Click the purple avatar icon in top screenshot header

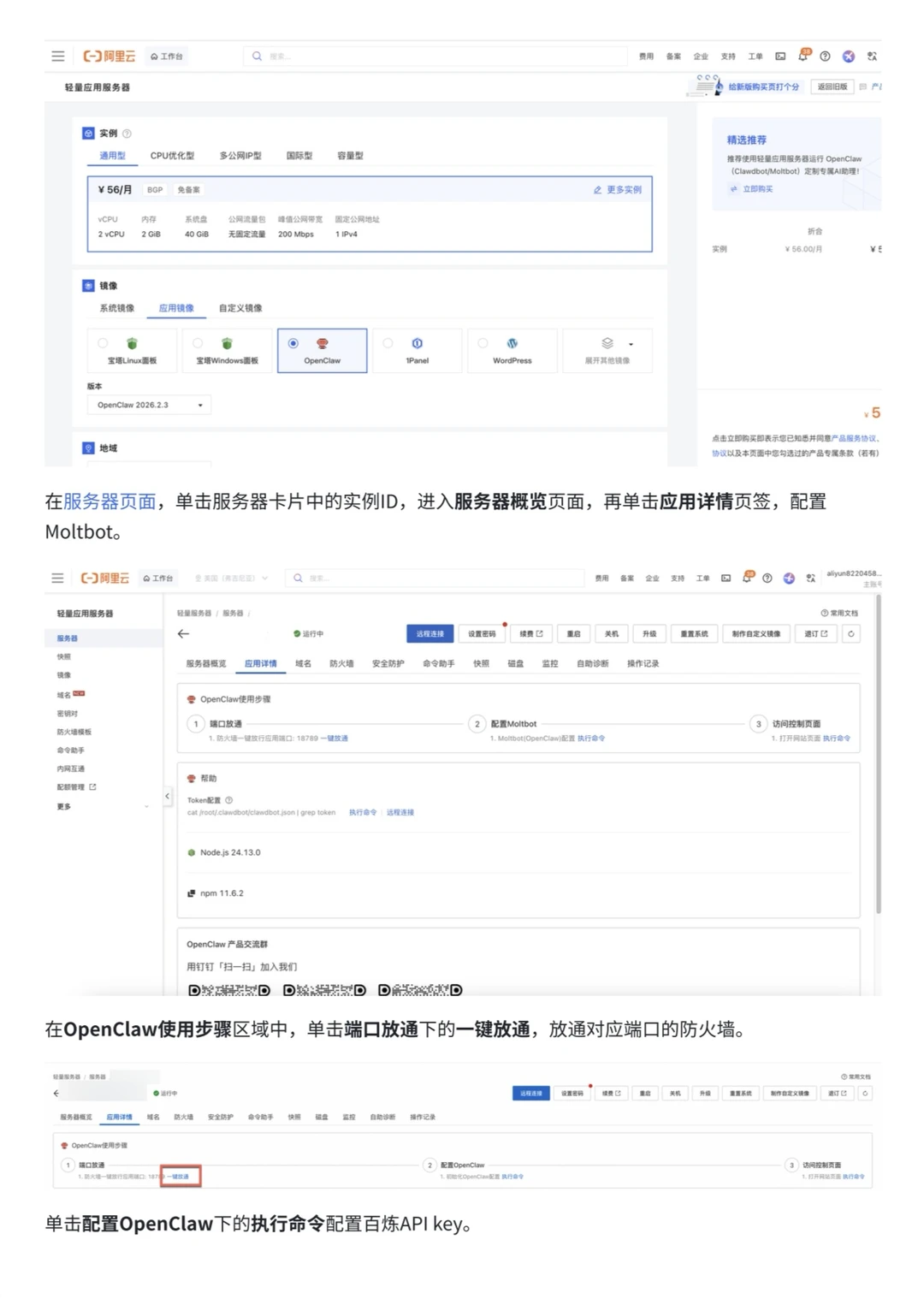tap(848, 56)
